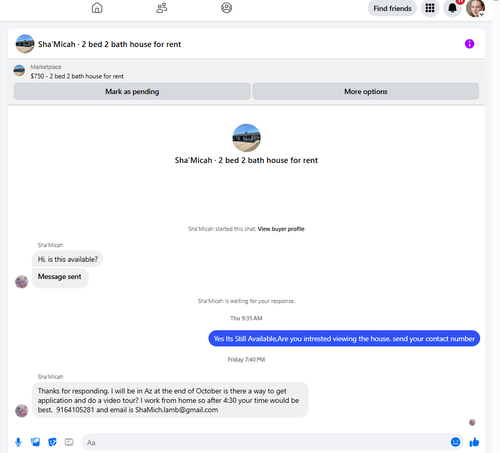Image resolution: width=500 pixels, height=453 pixels.
Task: Open large centered house profile picture
Action: click(246, 138)
